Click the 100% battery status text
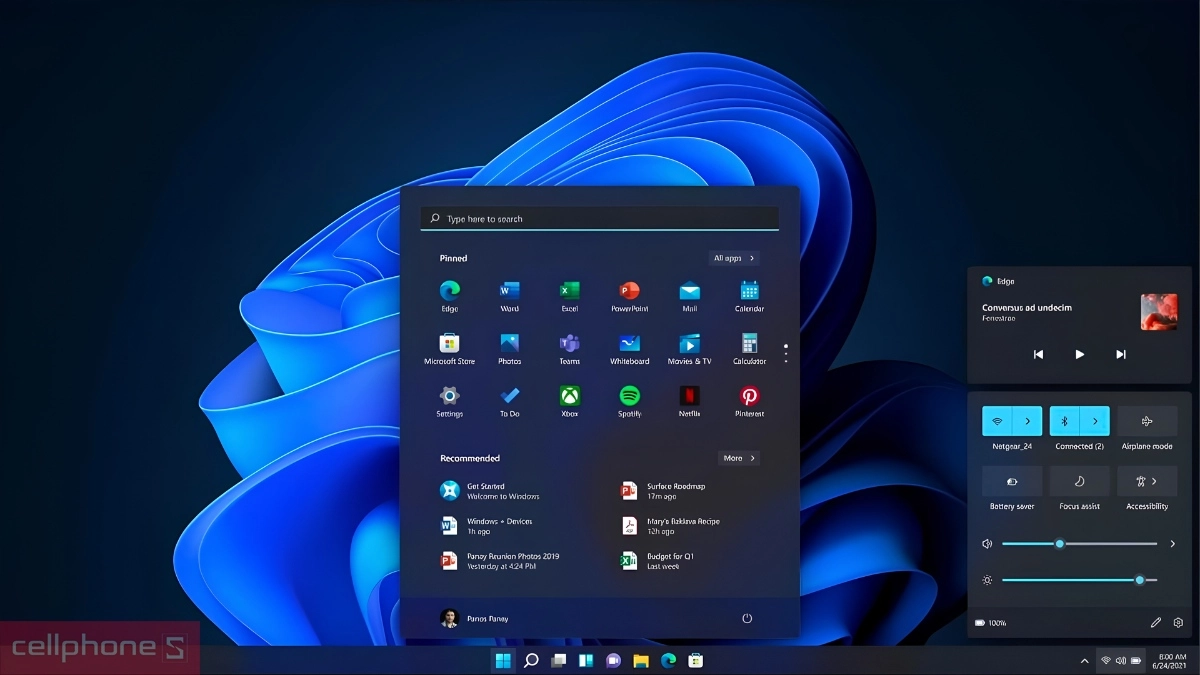1200x675 pixels. tap(997, 623)
